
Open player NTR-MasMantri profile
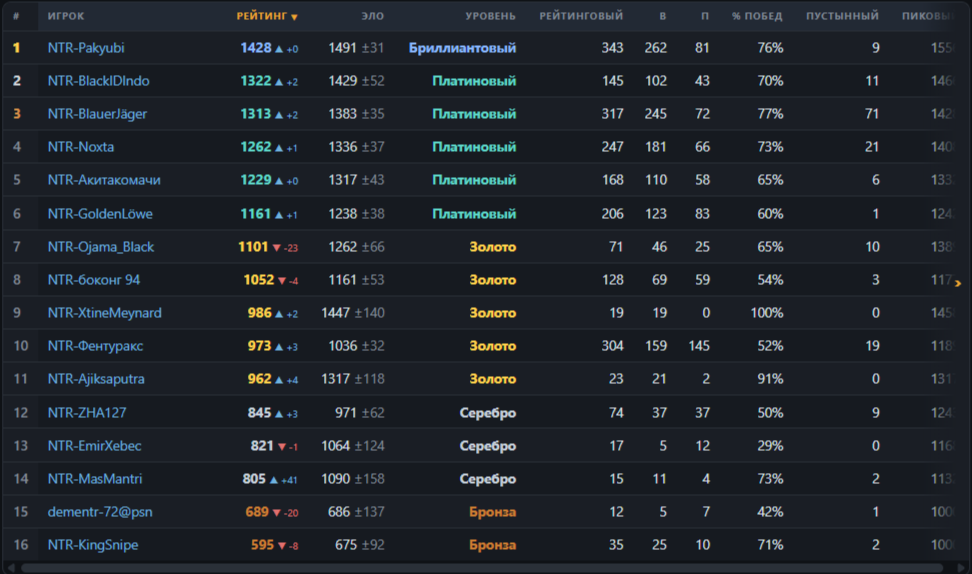95,479
